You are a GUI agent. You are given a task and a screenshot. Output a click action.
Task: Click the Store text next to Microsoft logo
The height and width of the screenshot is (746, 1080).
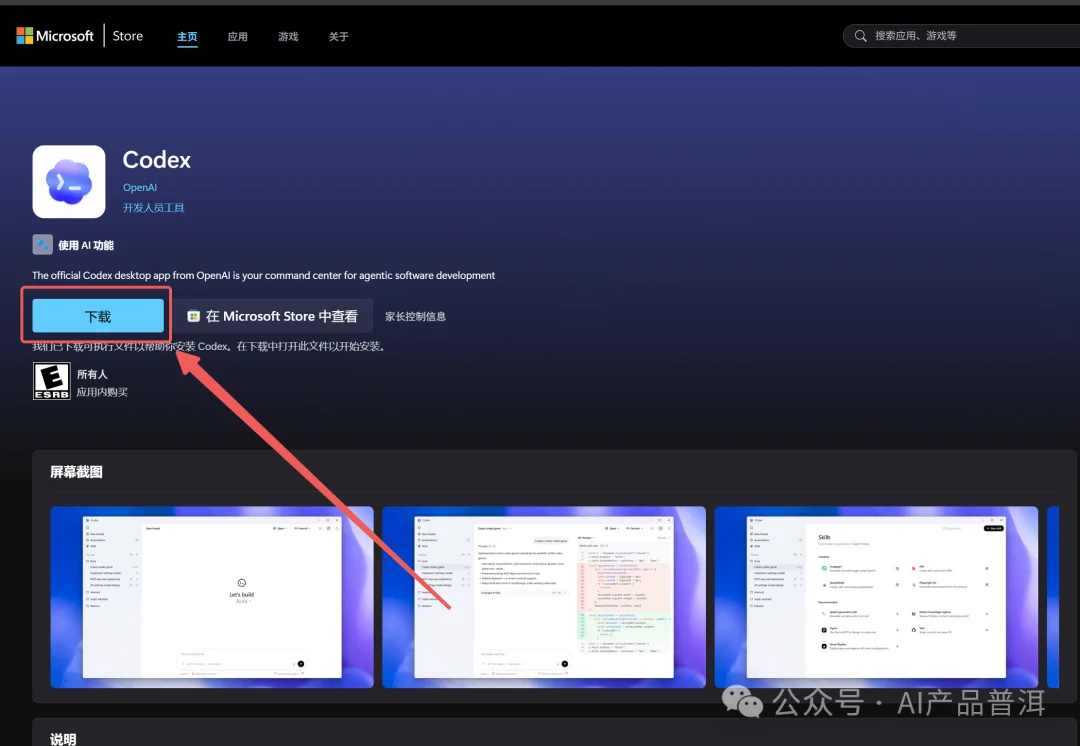(127, 35)
